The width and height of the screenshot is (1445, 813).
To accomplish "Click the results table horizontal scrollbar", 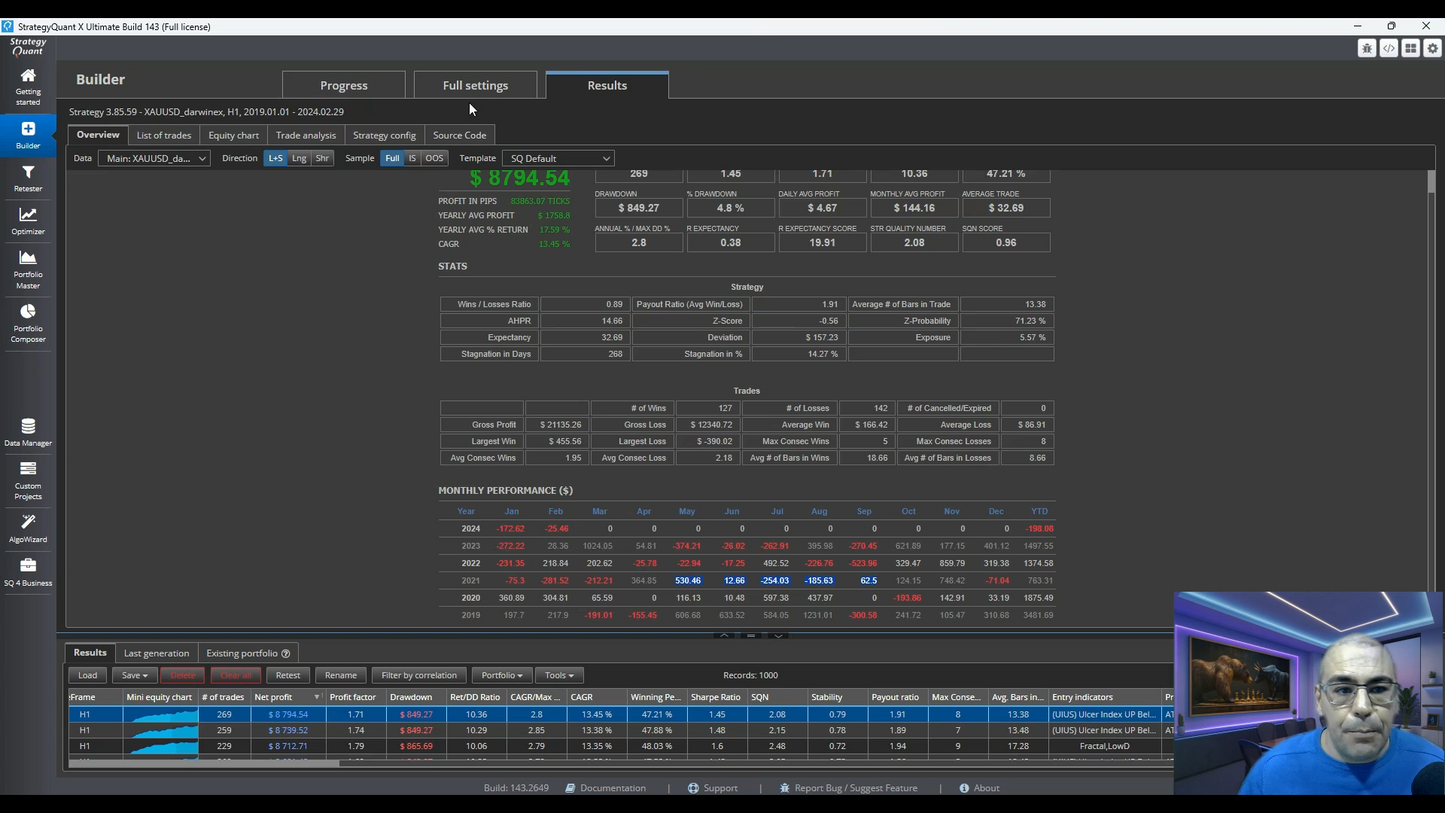I will coord(204,763).
